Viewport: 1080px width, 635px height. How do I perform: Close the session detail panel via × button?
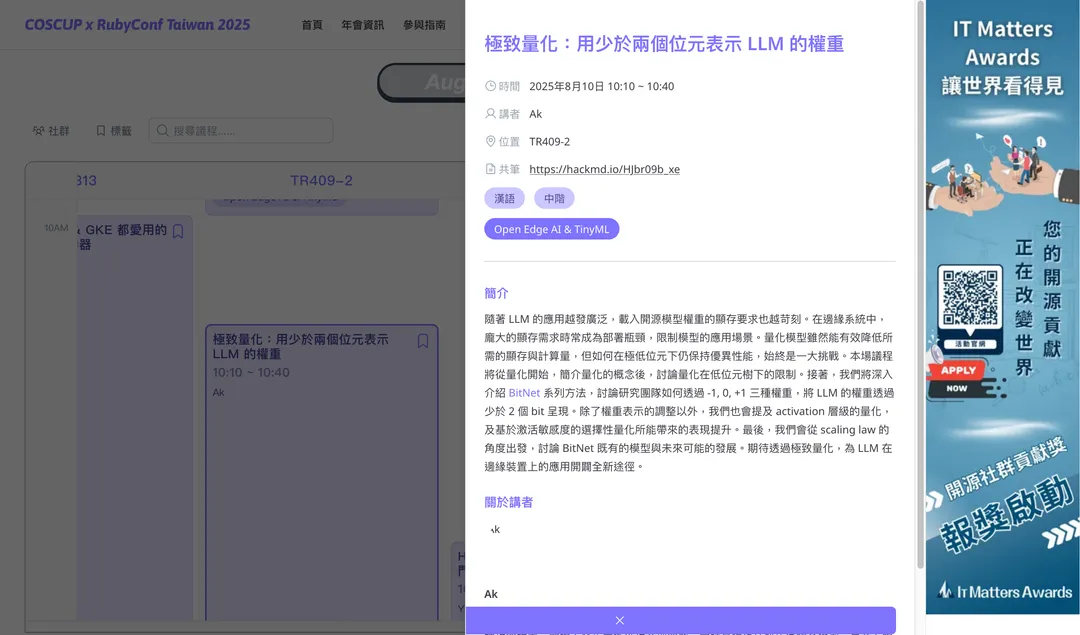click(x=620, y=620)
